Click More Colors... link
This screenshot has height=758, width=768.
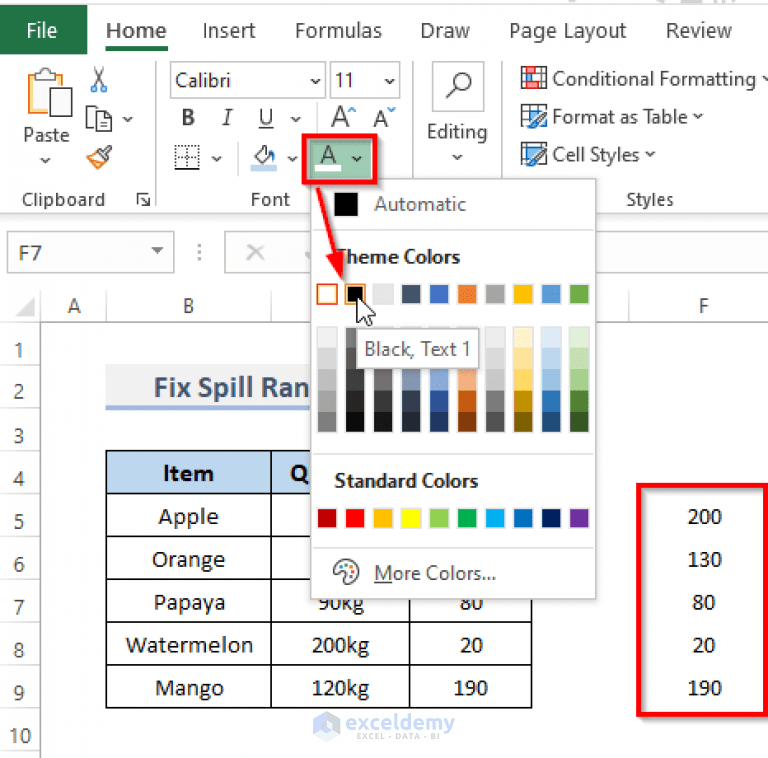click(x=435, y=573)
